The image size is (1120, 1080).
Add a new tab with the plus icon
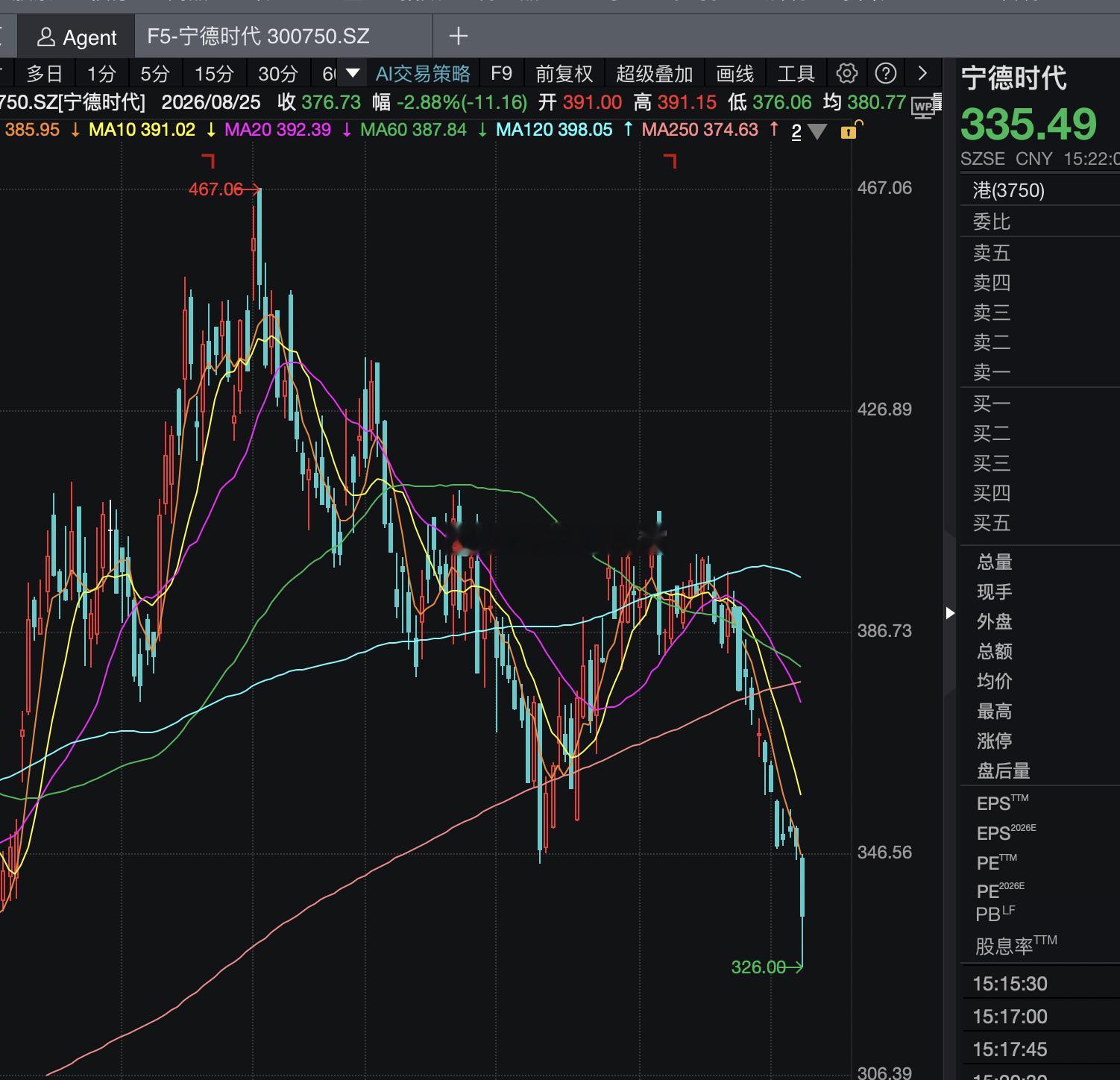tap(459, 36)
